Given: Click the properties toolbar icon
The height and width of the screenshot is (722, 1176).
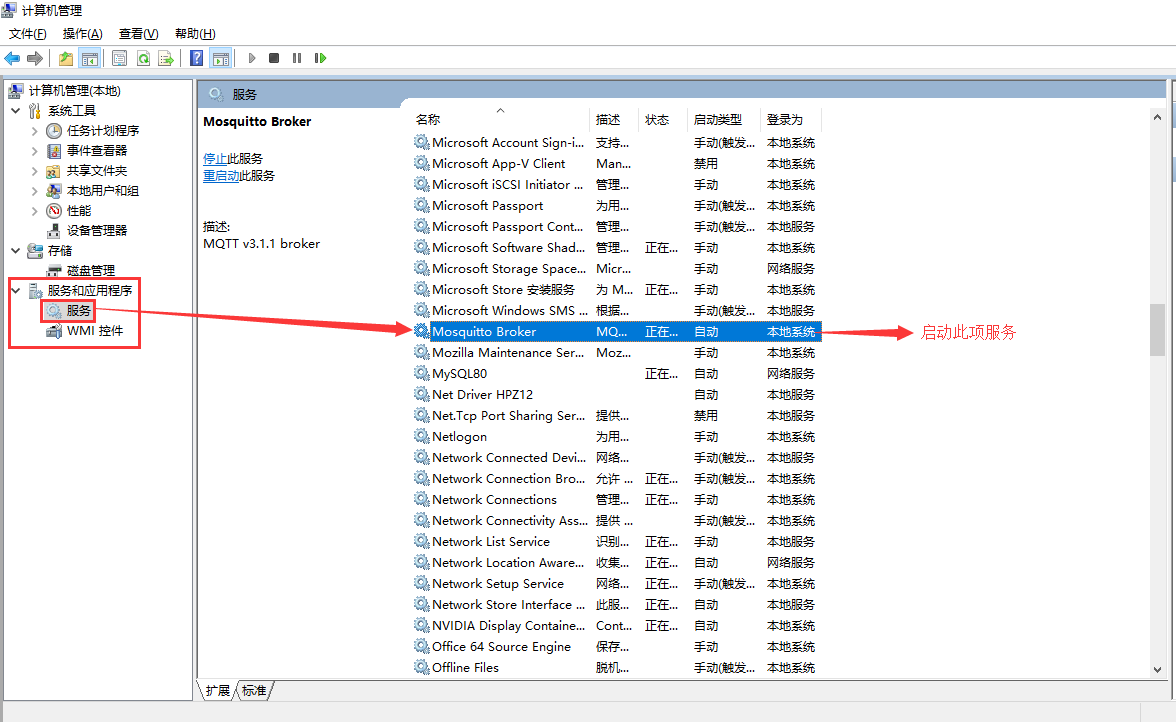Looking at the screenshot, I should tap(119, 57).
